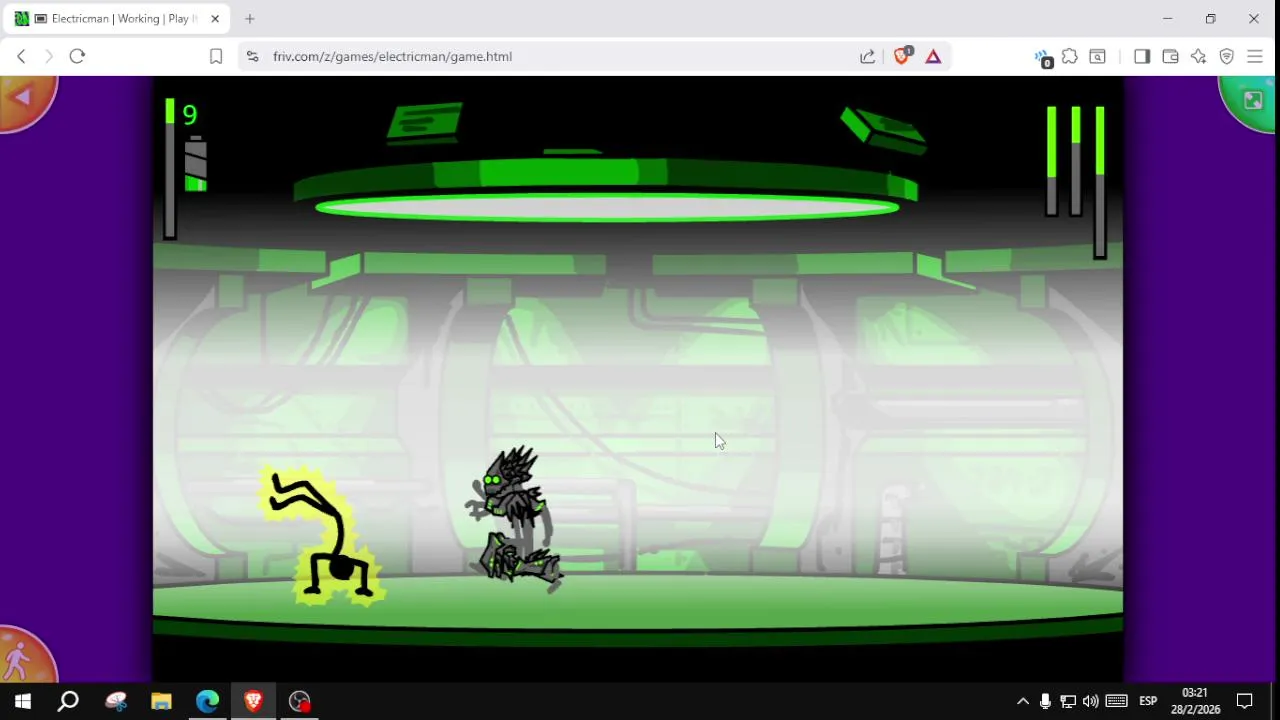
Task: Click the browser back arrow
Action: pos(21,56)
